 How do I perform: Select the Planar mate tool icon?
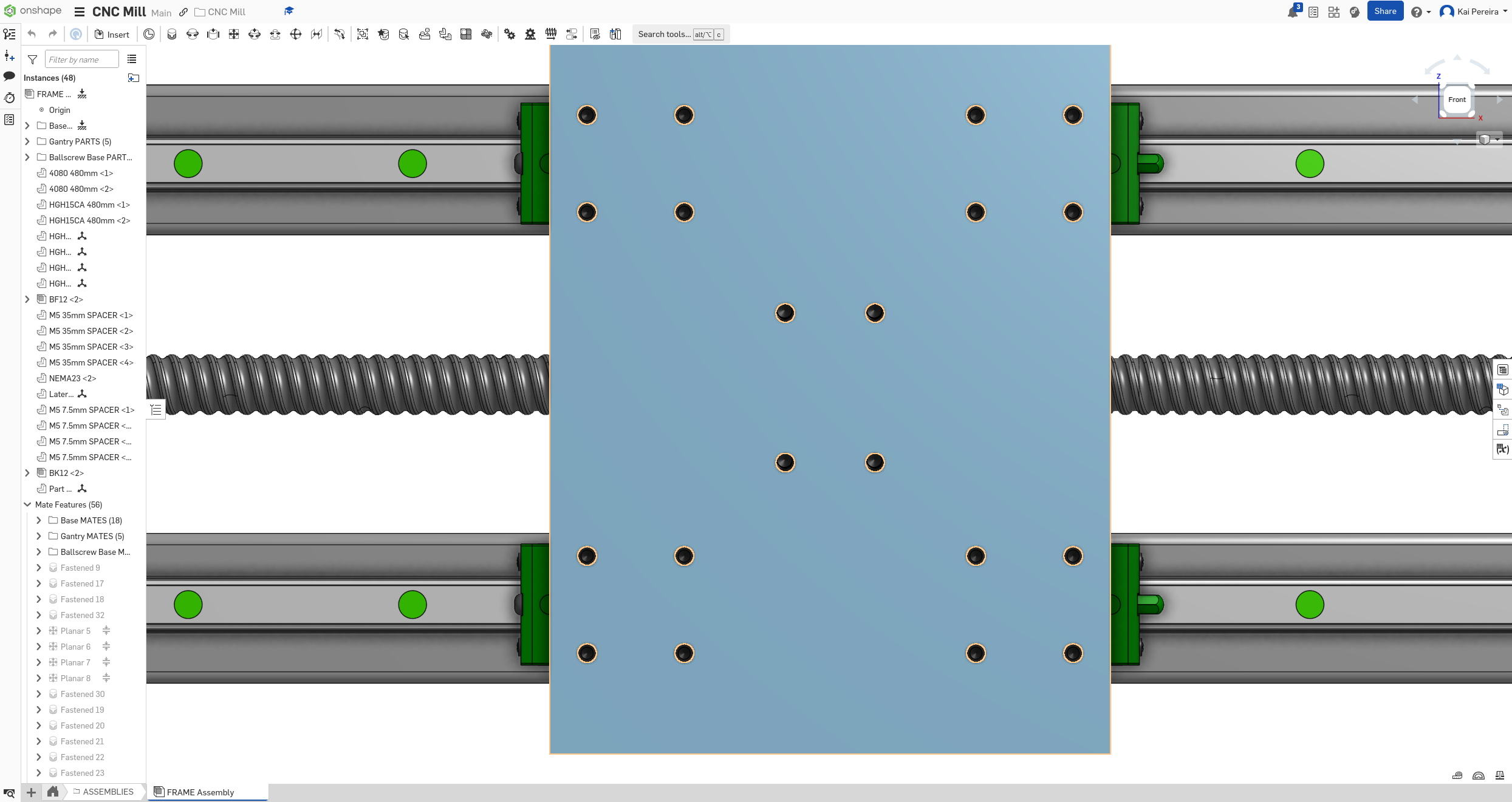pyautogui.click(x=234, y=35)
